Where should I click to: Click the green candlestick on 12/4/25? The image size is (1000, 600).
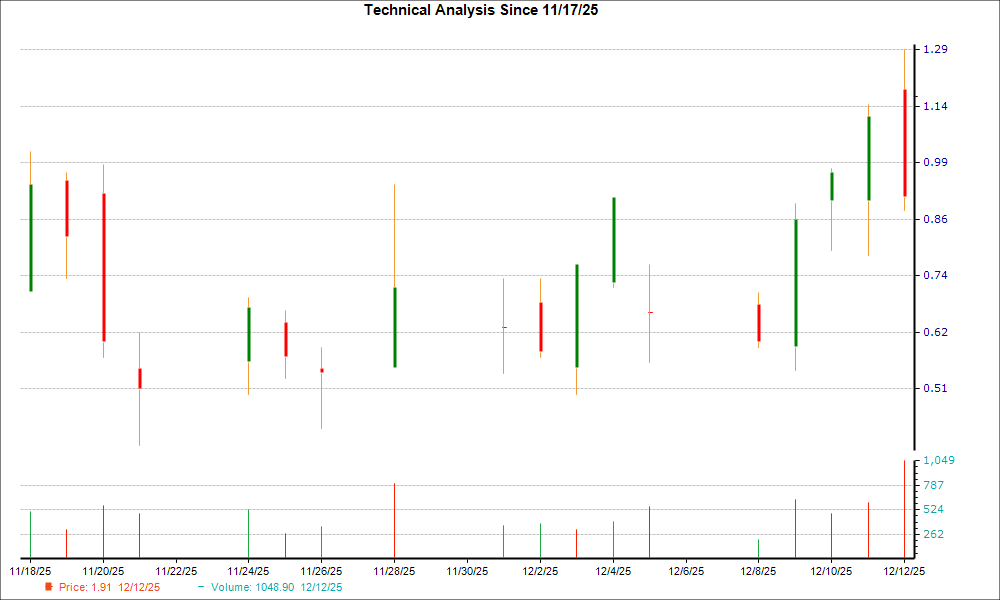click(x=613, y=235)
